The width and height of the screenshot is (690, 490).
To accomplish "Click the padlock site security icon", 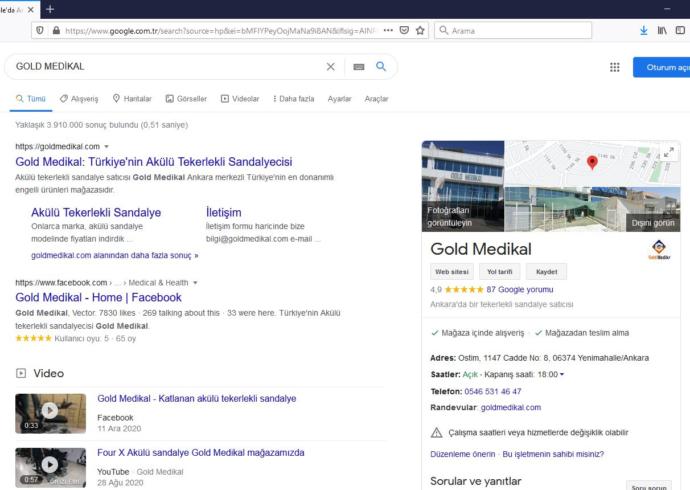I will pyautogui.click(x=56, y=30).
